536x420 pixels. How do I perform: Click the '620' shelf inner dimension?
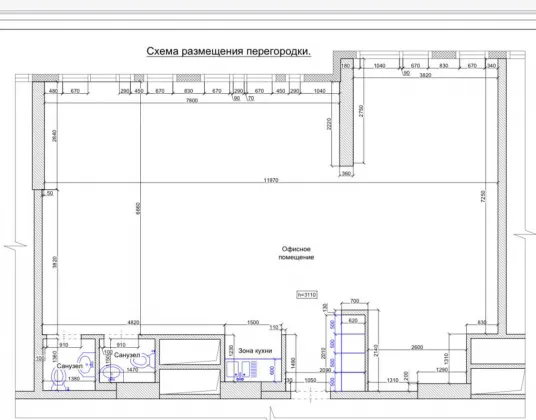tap(353, 321)
